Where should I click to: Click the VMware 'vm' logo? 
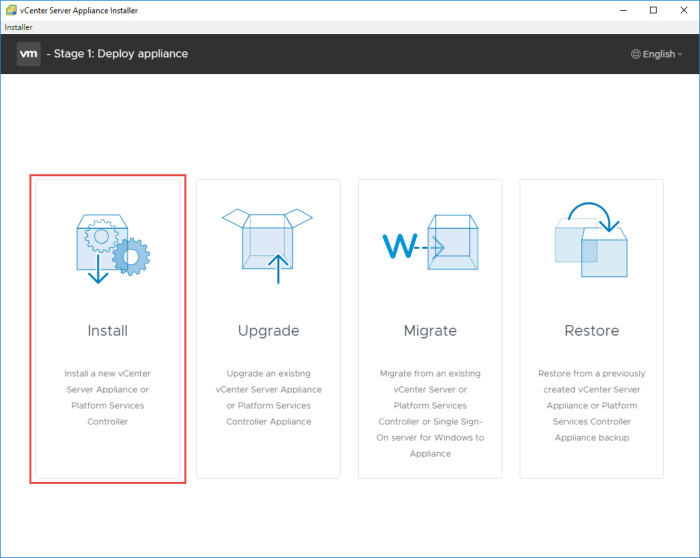tap(29, 54)
